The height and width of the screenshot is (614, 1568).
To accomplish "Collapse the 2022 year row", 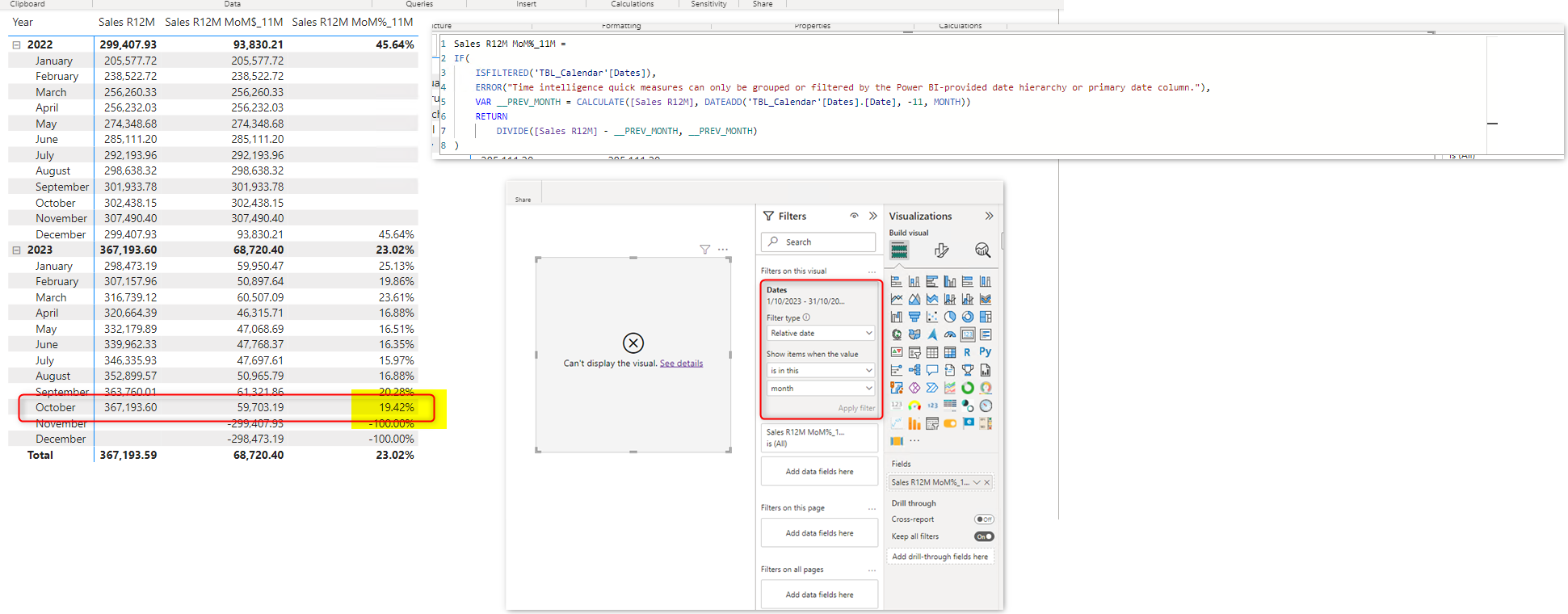I will click(16, 45).
